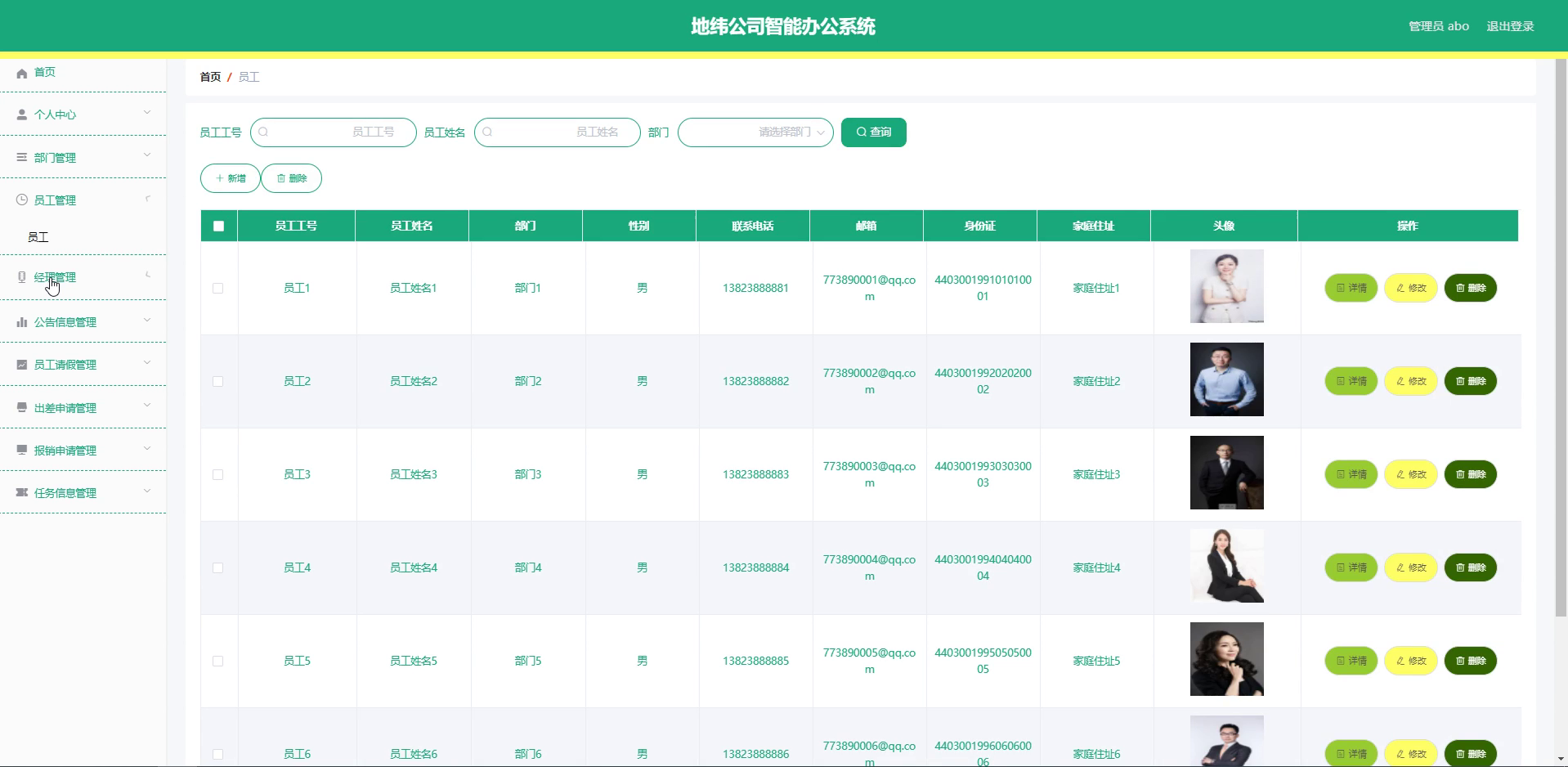Check the row checkbox for 员工5
Screen dimensions: 1568x767
217,661
